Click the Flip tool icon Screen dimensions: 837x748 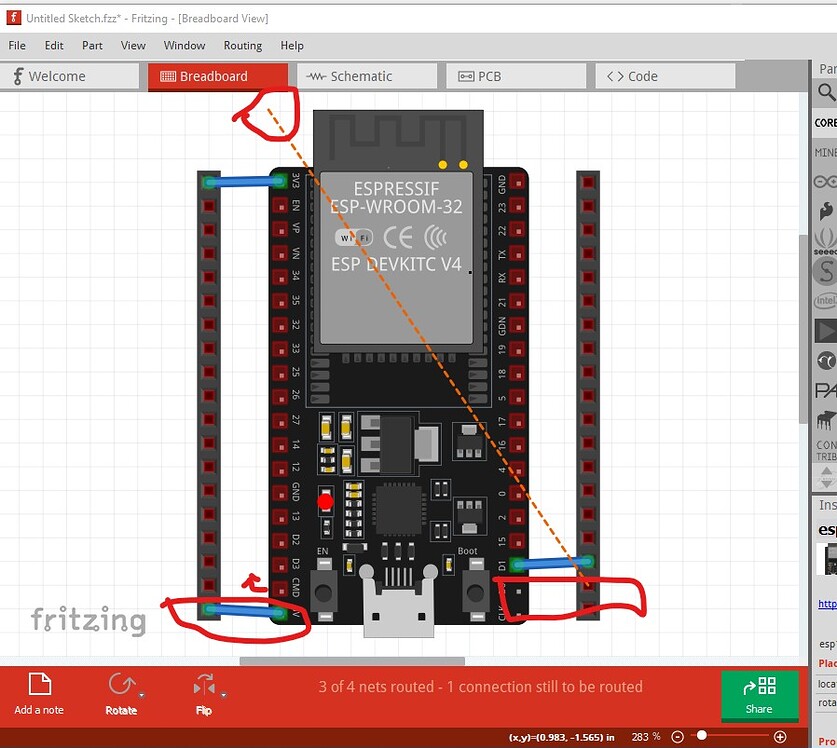[x=203, y=686]
